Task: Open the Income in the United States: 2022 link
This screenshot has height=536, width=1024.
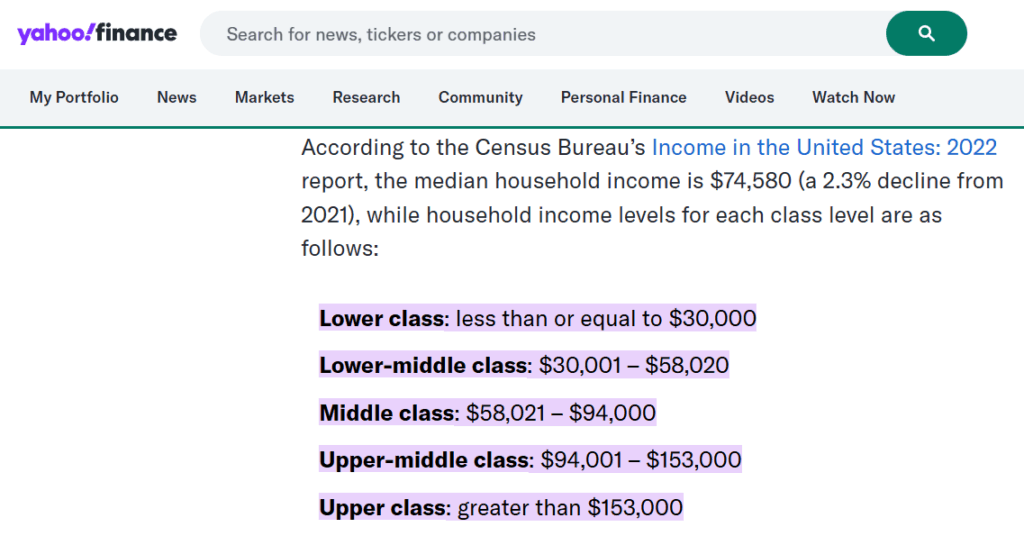Action: click(824, 148)
